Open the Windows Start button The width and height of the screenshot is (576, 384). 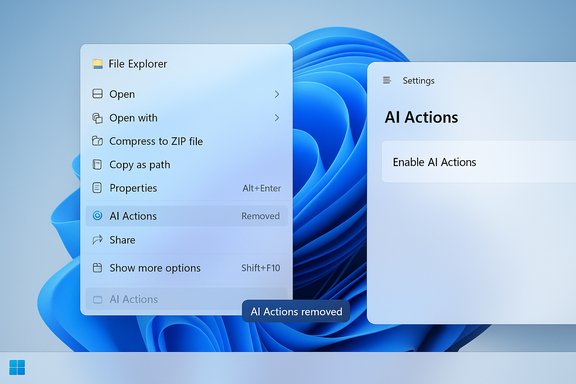(x=17, y=367)
